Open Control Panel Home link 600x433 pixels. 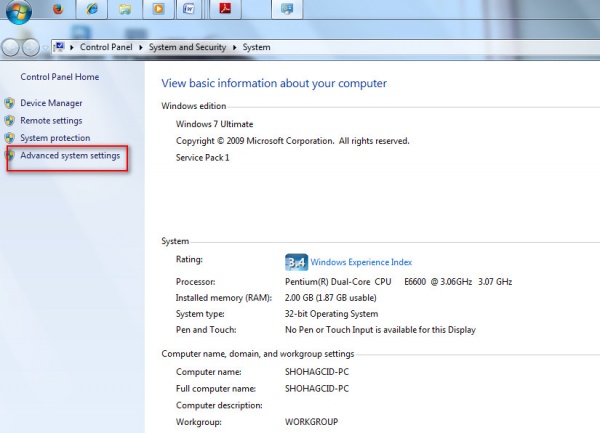(x=60, y=77)
